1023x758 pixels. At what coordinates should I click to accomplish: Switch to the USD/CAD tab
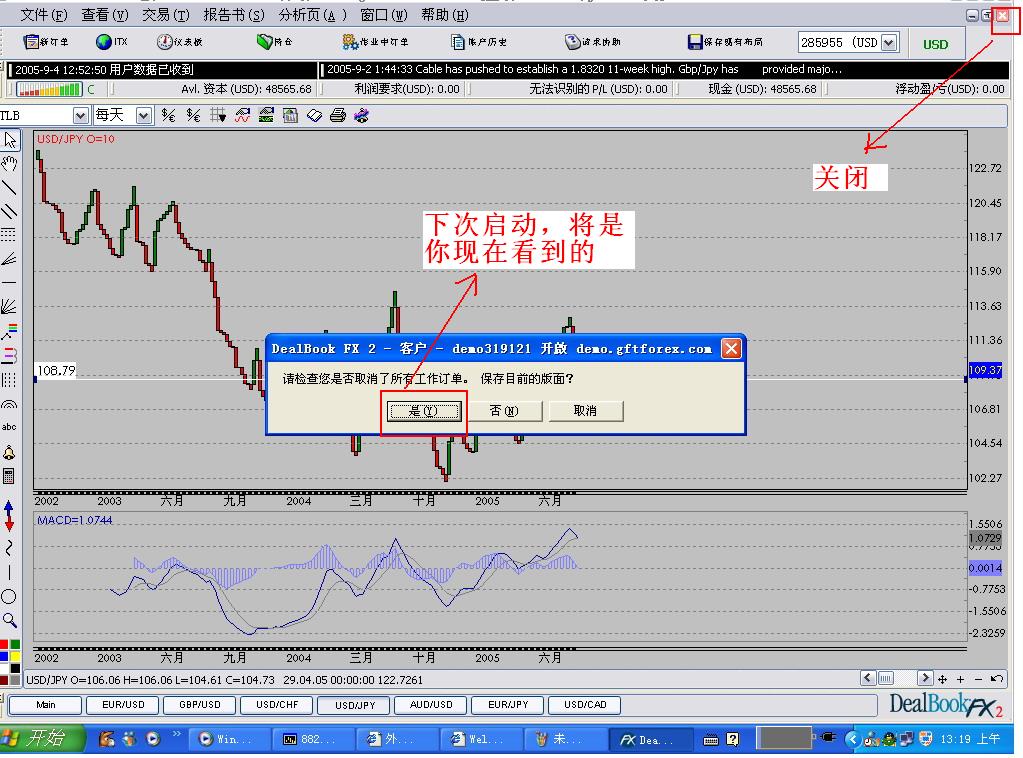pyautogui.click(x=585, y=705)
